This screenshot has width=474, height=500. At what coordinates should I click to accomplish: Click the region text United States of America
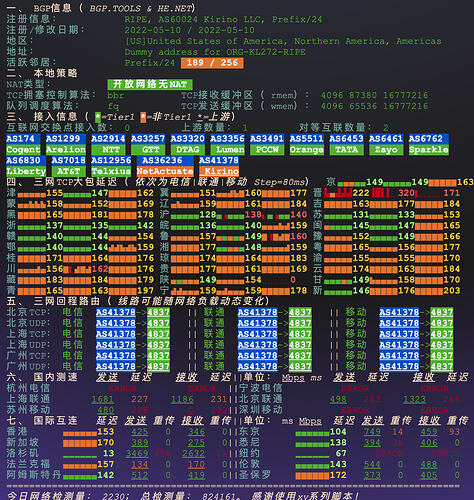(x=216, y=41)
